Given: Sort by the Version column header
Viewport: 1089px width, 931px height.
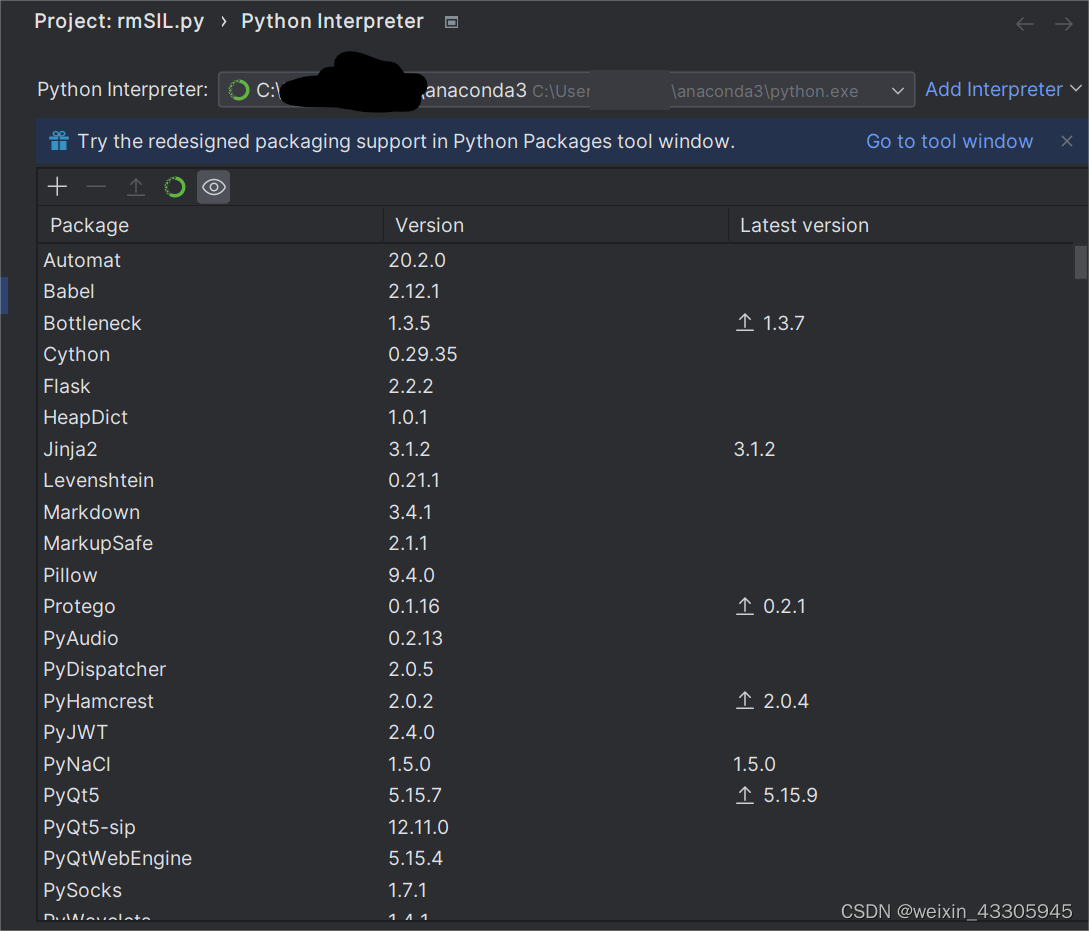Looking at the screenshot, I should 556,225.
